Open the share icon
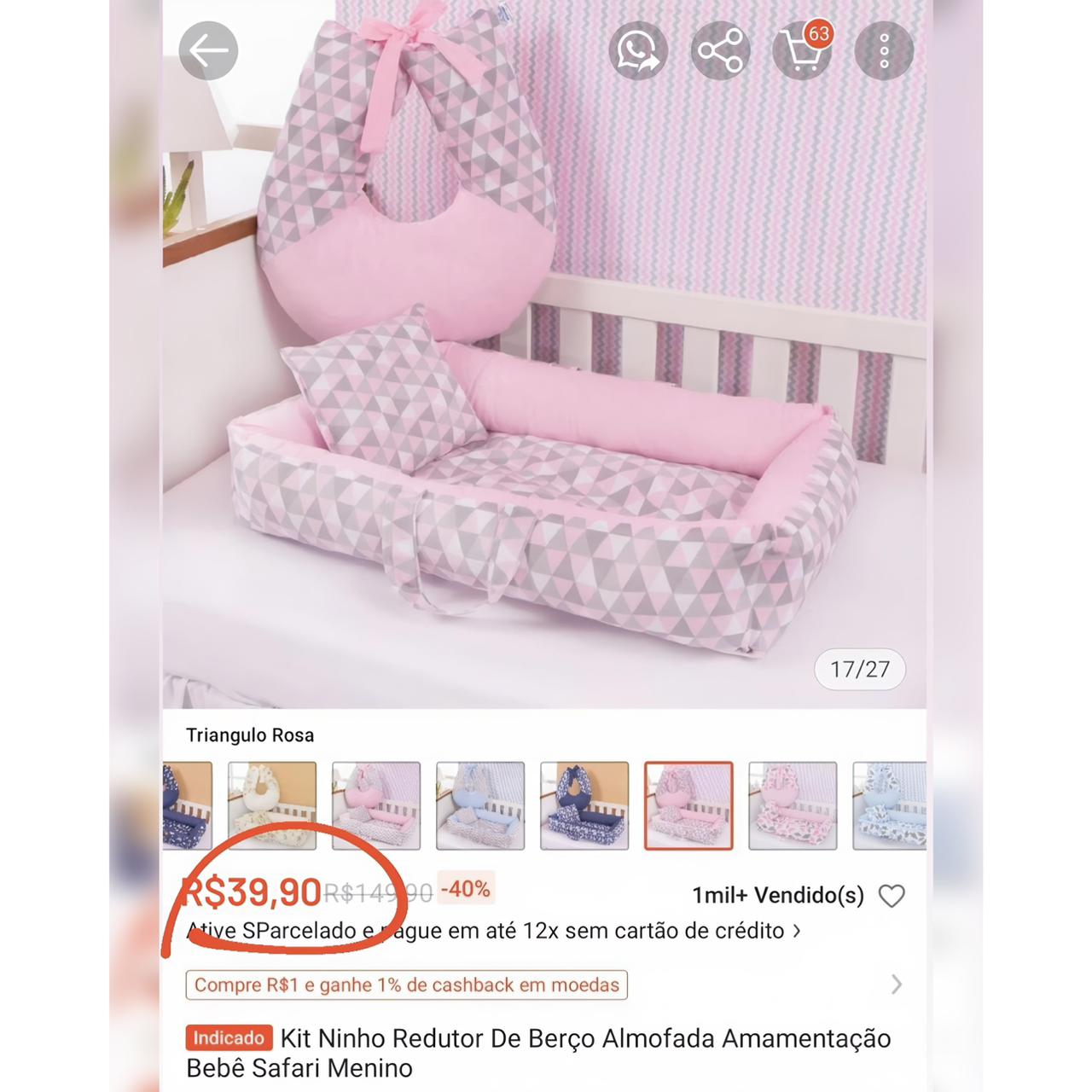 [720, 51]
